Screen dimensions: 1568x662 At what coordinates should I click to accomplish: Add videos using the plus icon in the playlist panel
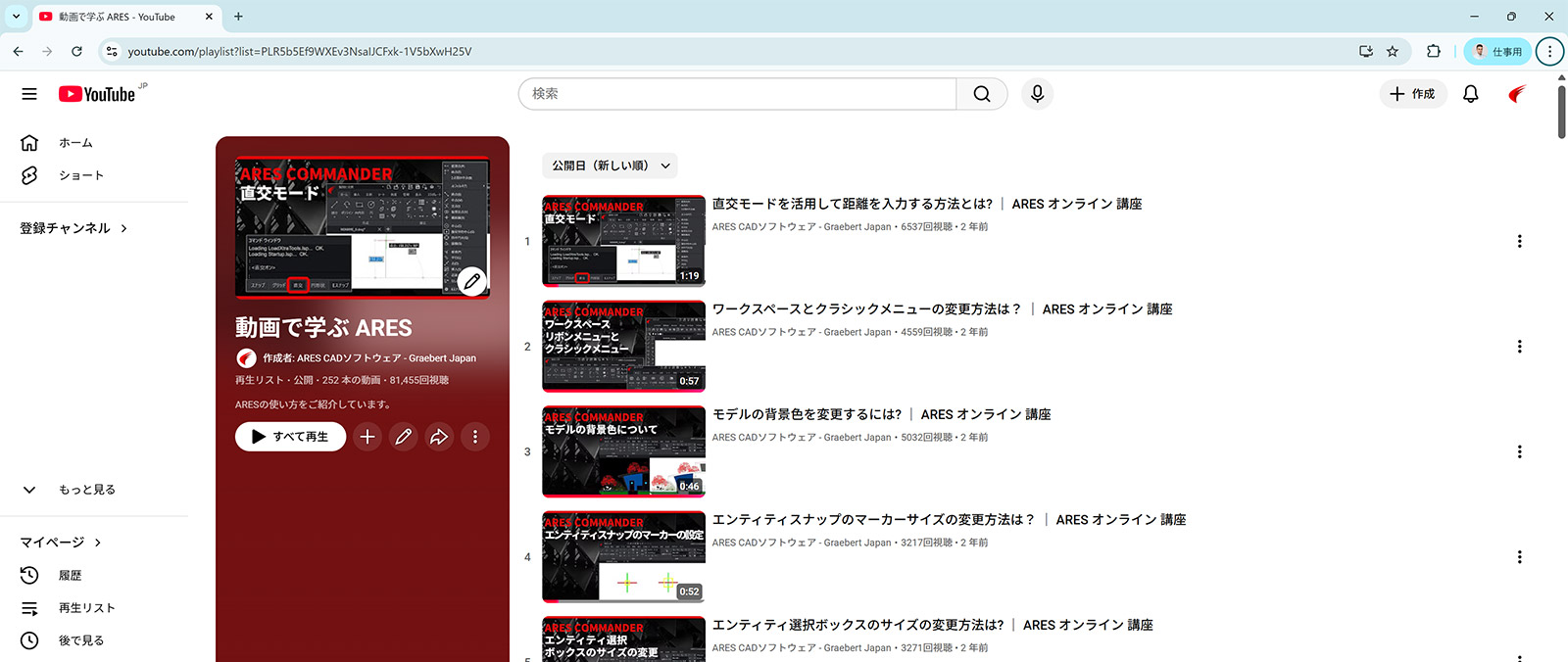tap(367, 437)
